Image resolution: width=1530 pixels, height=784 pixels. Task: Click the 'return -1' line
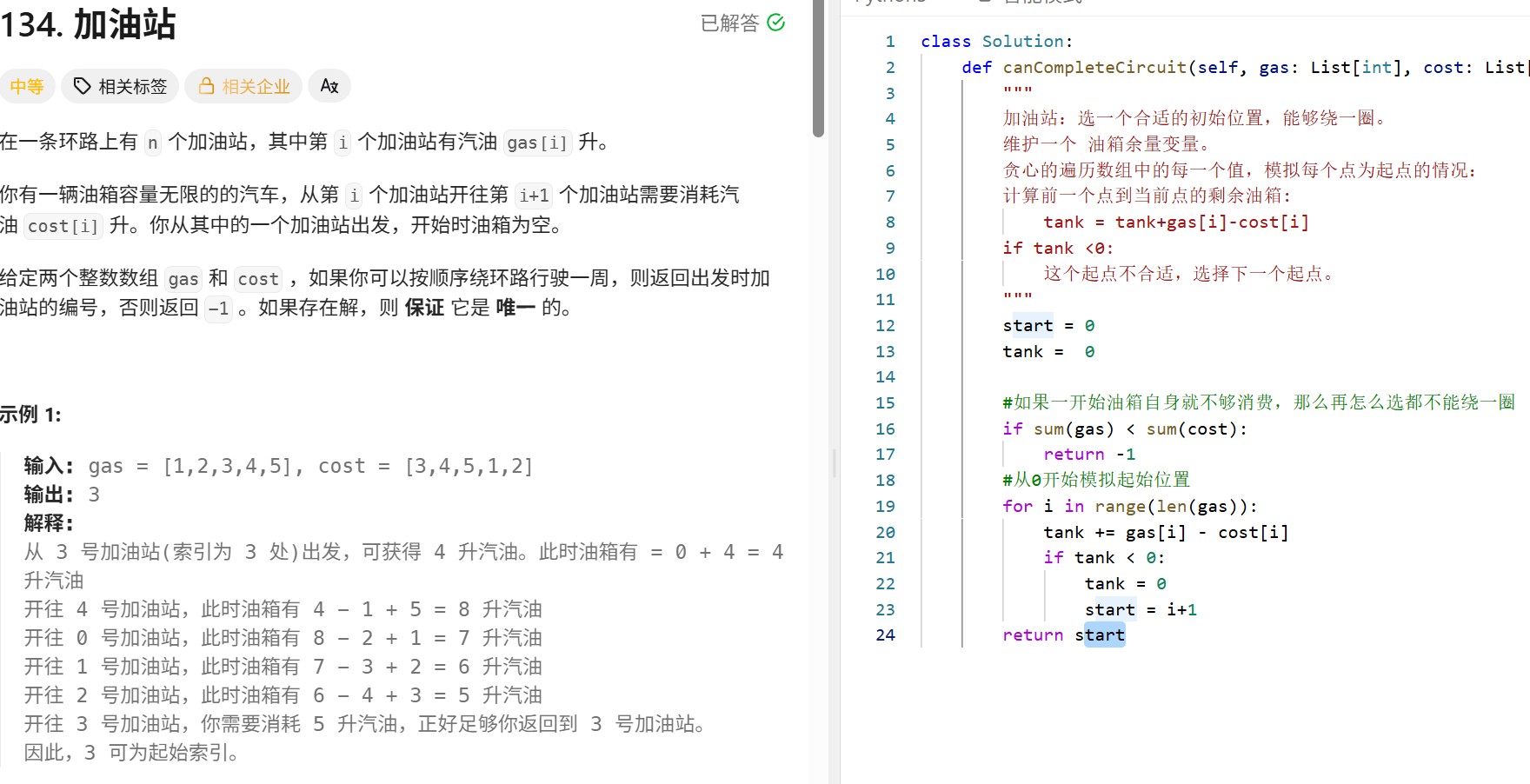point(1089,455)
